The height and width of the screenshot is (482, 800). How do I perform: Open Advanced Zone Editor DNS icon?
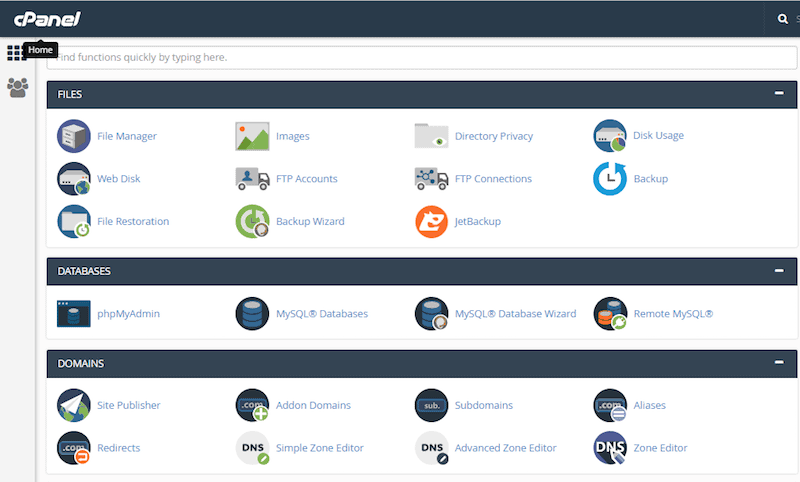(x=431, y=448)
